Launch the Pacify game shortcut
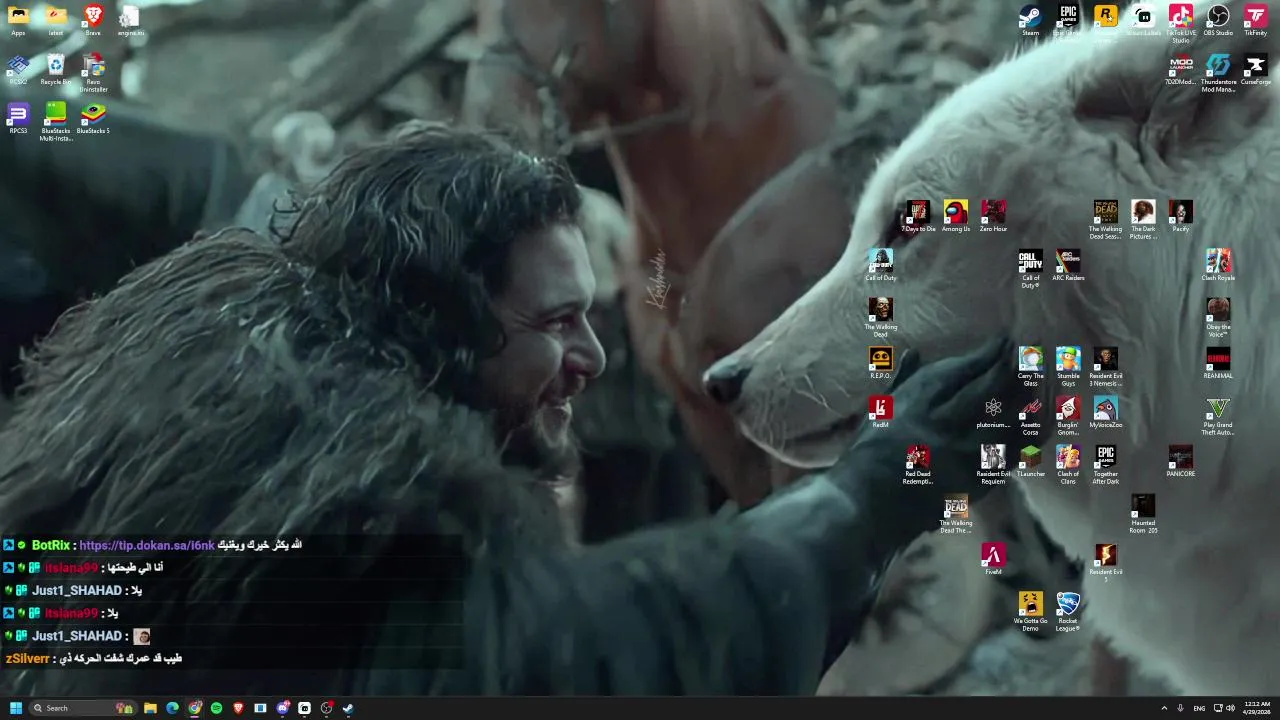The image size is (1280, 720). point(1181,216)
